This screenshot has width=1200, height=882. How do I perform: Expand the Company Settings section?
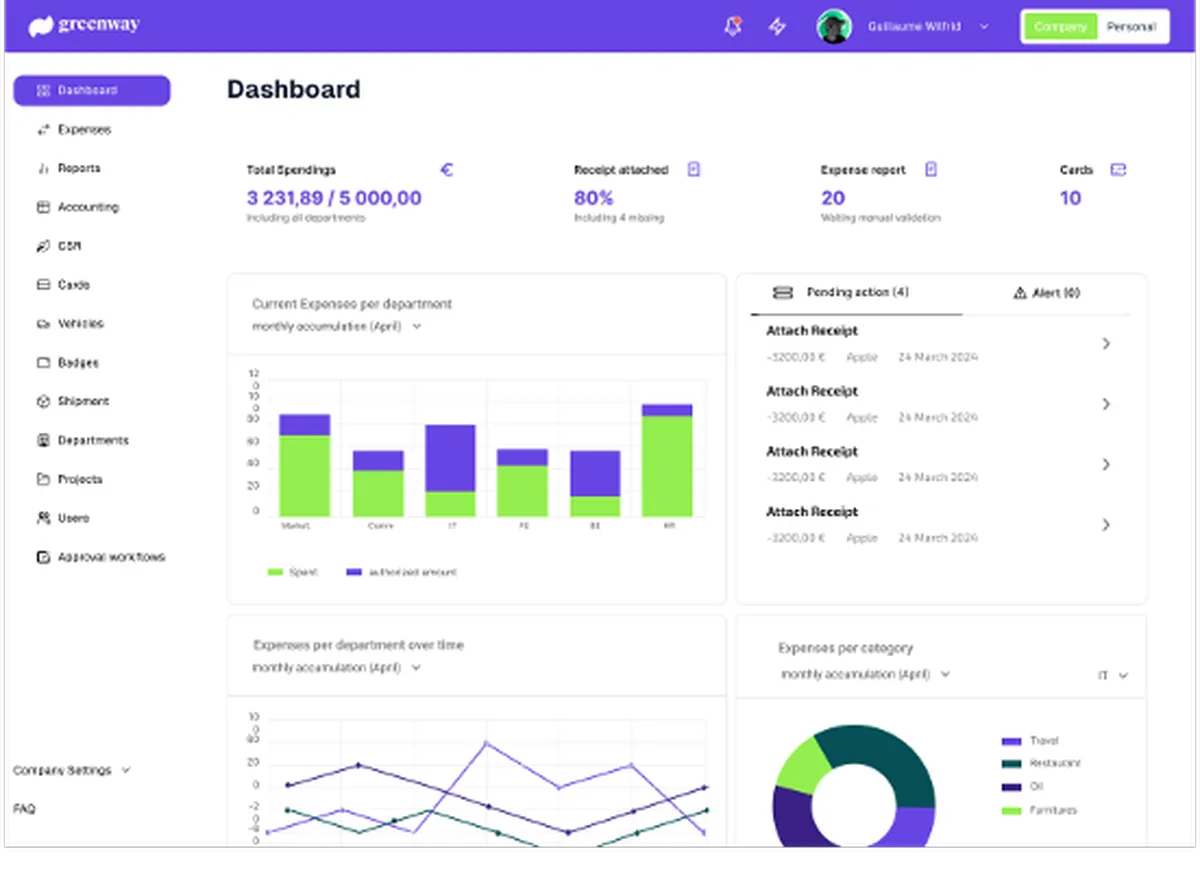pos(72,771)
